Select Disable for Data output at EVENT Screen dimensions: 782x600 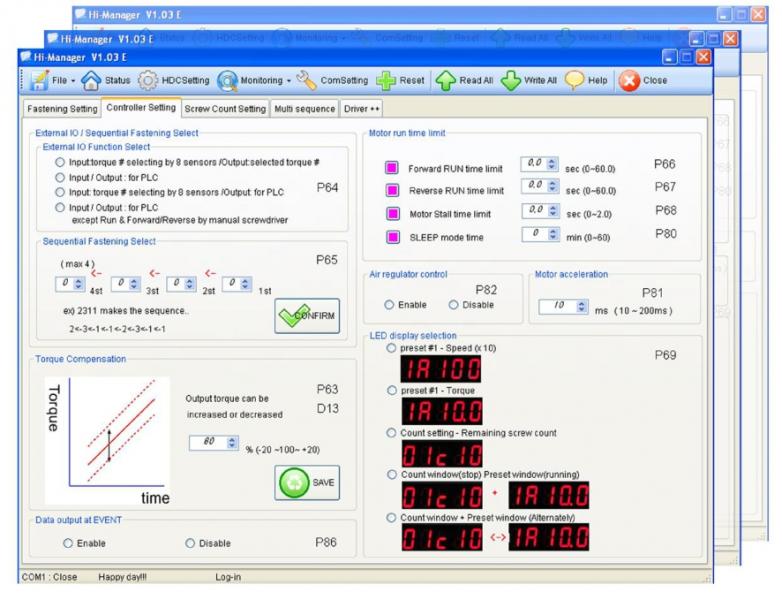190,543
